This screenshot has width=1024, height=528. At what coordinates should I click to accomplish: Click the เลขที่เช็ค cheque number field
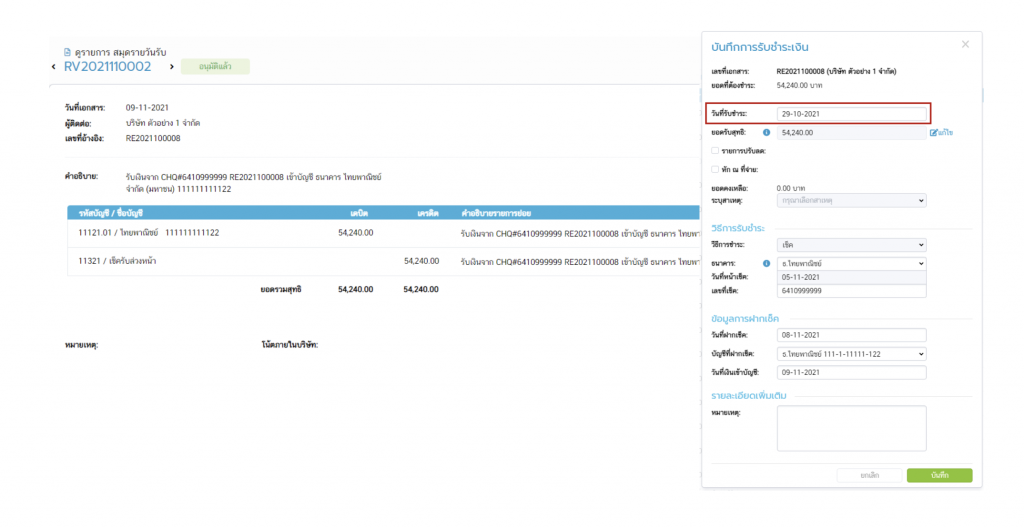[851, 291]
